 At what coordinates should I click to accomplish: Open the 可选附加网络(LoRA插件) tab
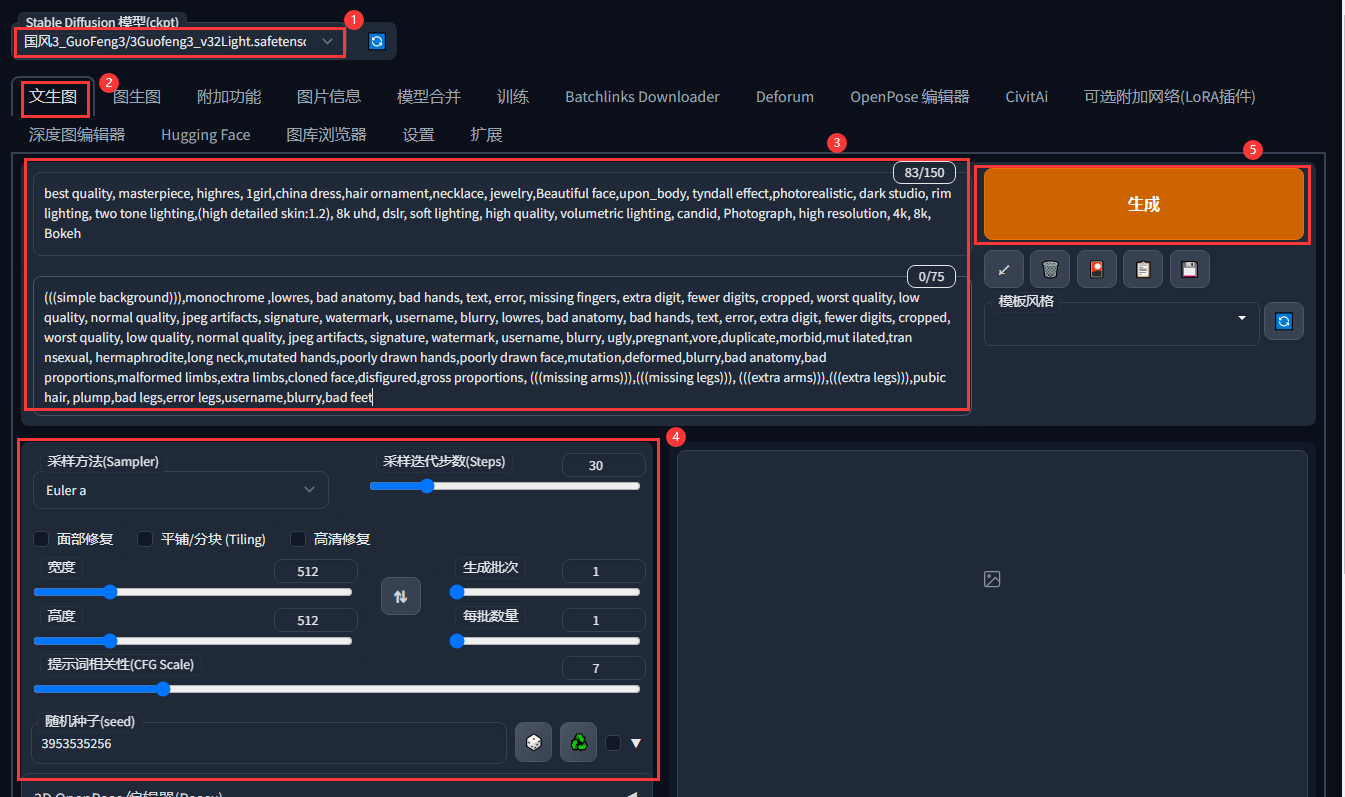click(x=1170, y=97)
